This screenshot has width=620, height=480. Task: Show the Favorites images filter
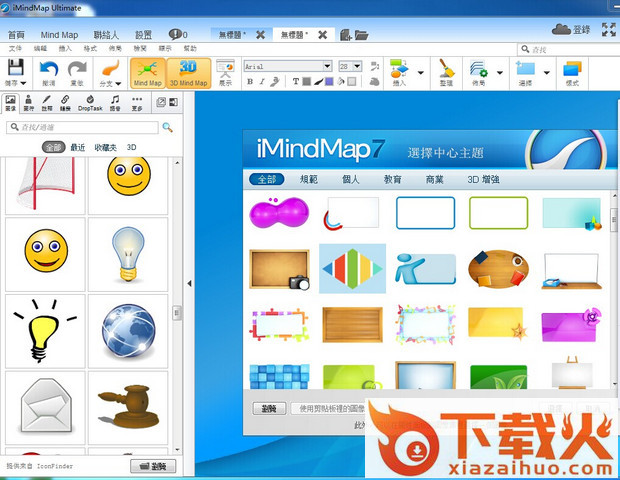(x=106, y=147)
